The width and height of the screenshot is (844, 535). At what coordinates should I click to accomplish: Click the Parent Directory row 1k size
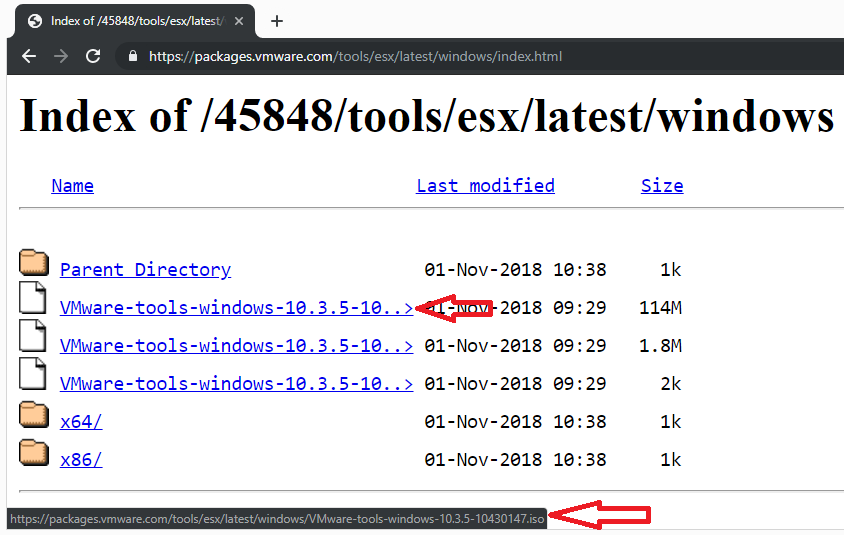tap(671, 270)
